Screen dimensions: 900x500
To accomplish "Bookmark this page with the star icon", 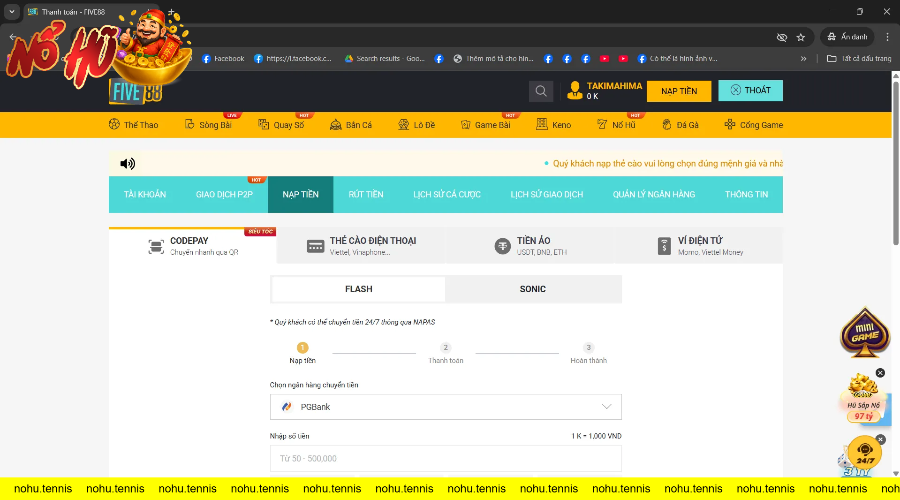I will point(801,37).
